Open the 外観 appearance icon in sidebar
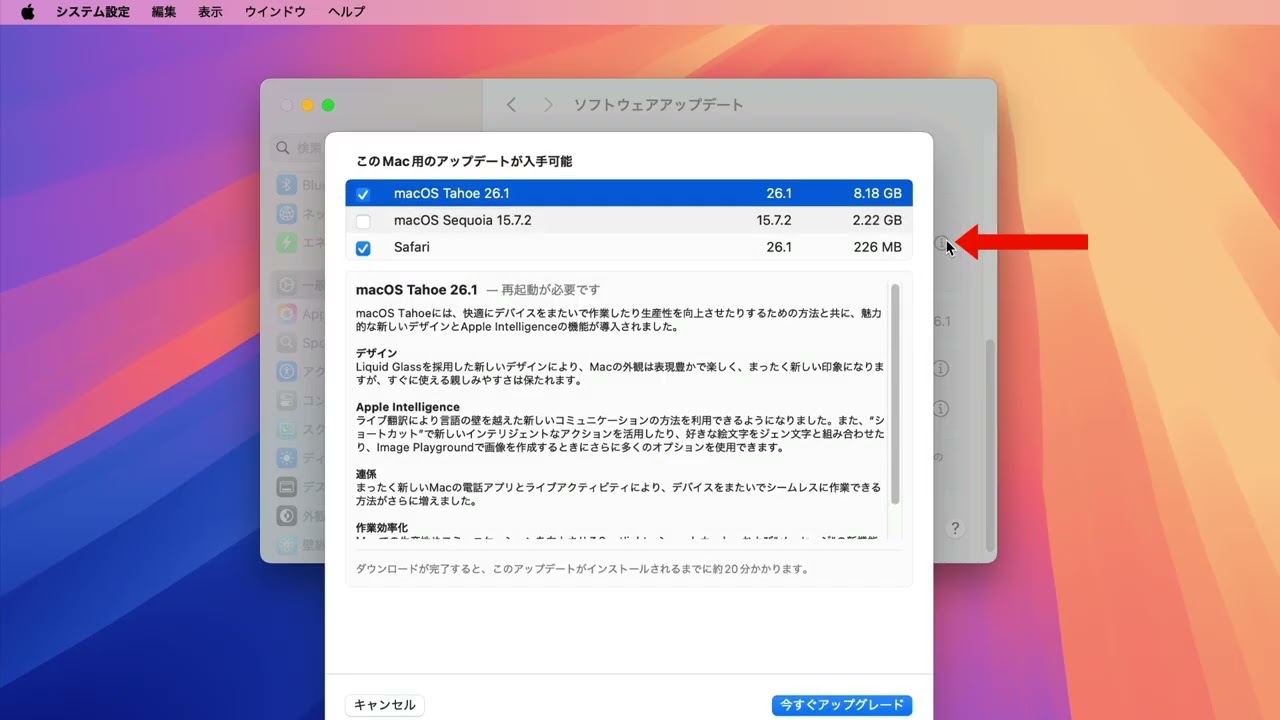Image resolution: width=1280 pixels, height=720 pixels. click(287, 517)
